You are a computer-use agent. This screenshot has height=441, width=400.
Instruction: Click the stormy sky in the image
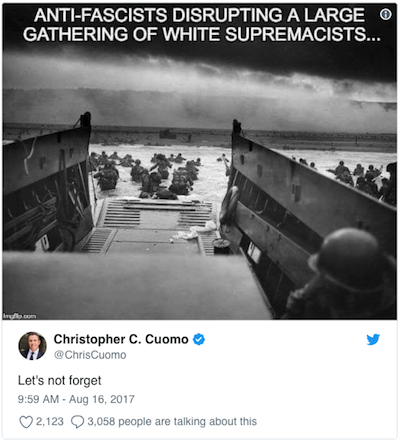click(200, 83)
